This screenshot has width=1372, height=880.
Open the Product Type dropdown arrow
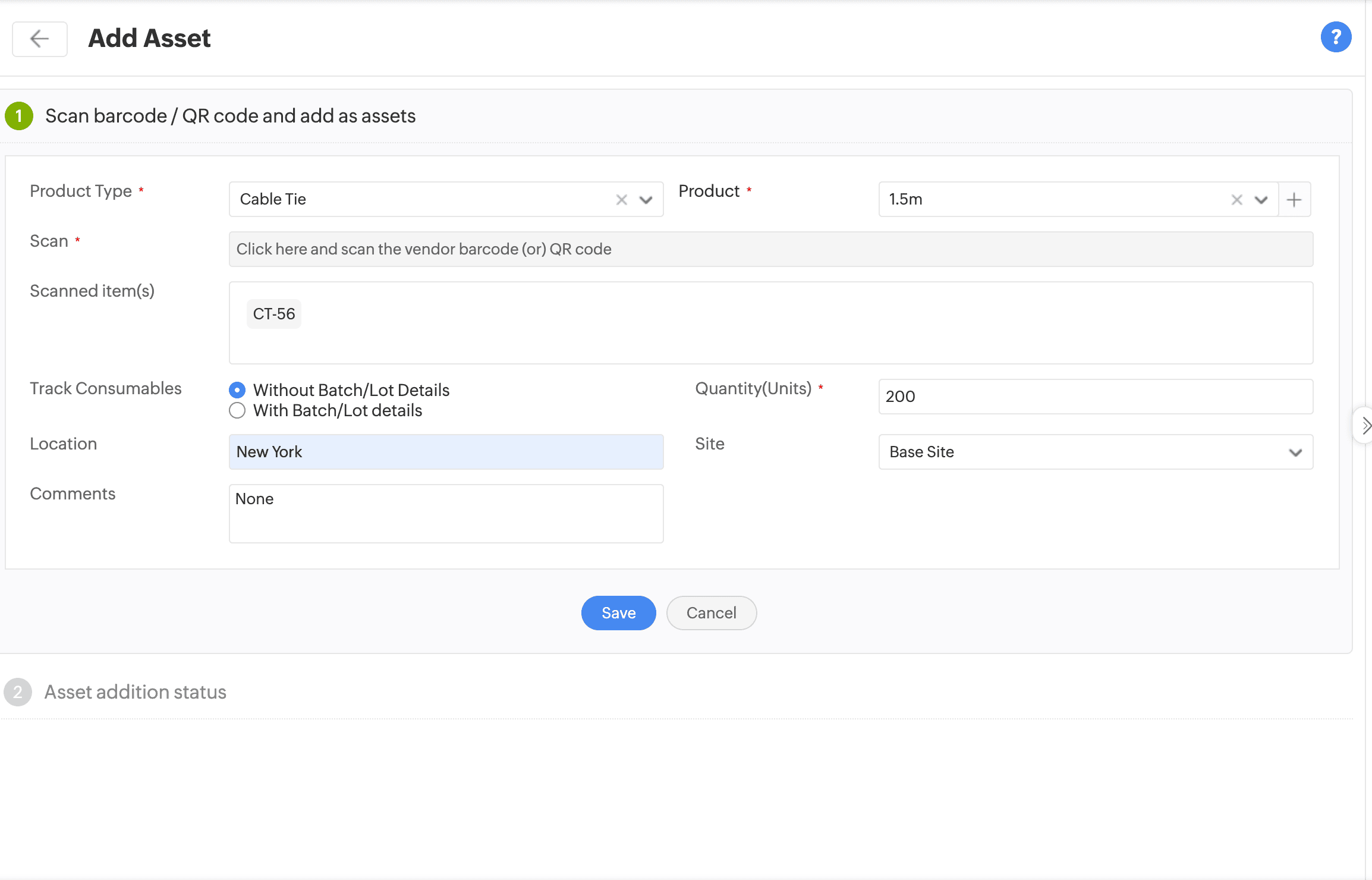click(646, 200)
